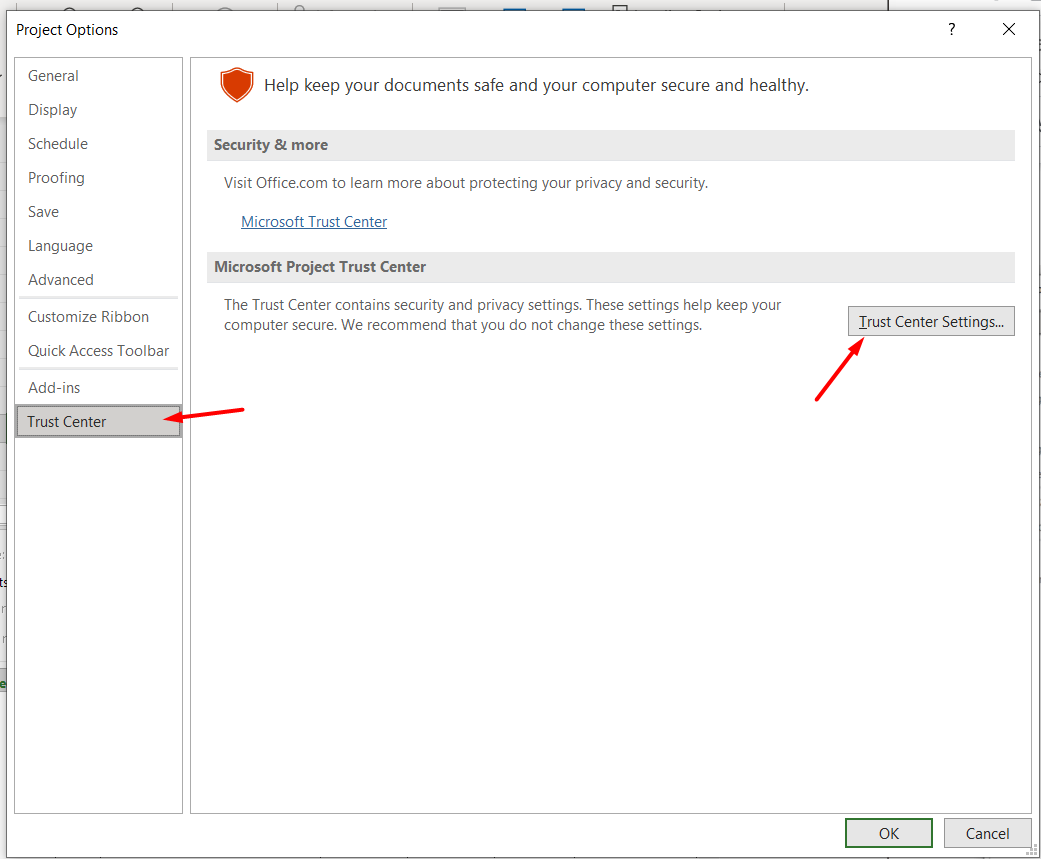Confirm changes with the OK button

(x=888, y=833)
